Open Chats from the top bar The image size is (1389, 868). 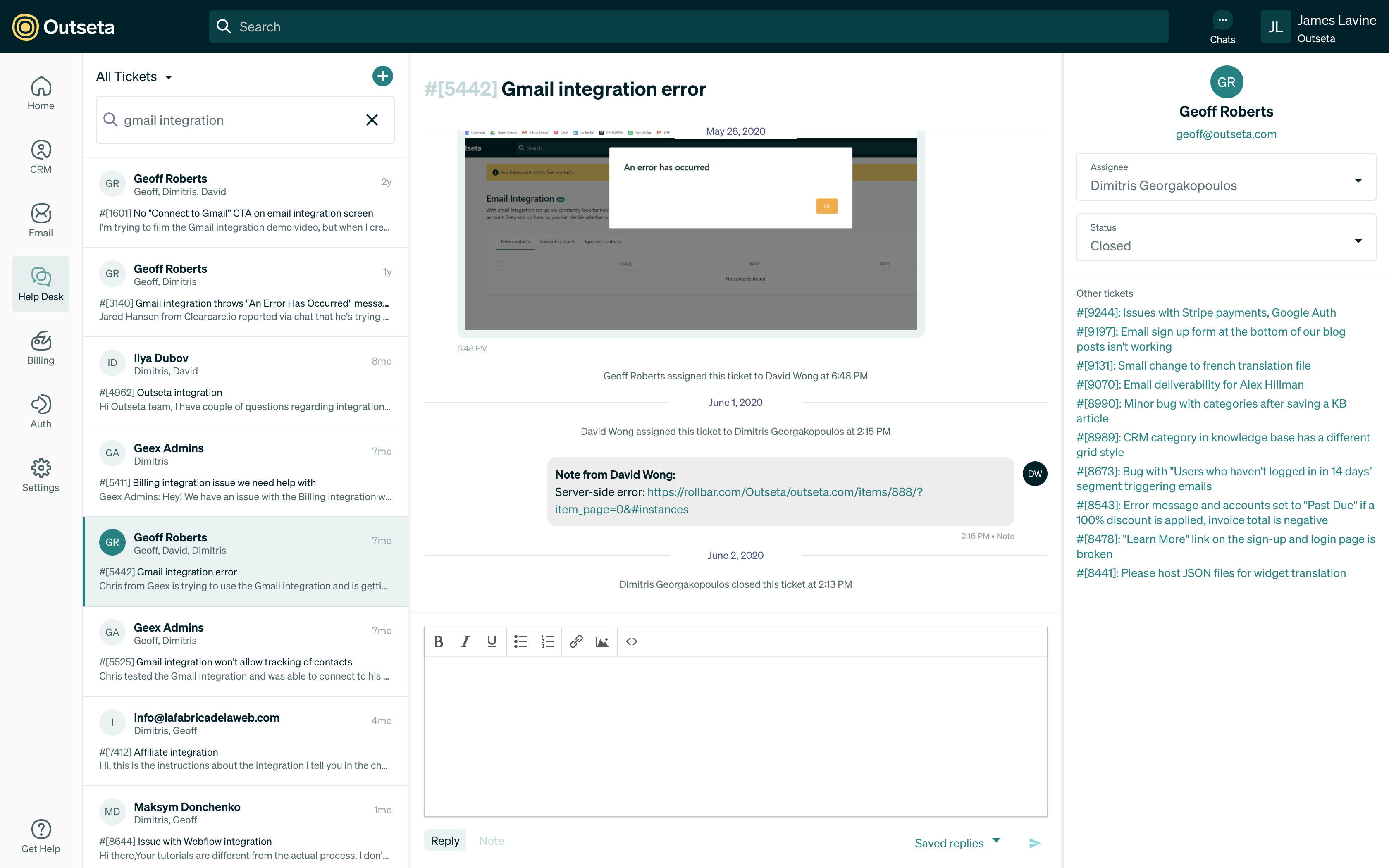(x=1222, y=27)
